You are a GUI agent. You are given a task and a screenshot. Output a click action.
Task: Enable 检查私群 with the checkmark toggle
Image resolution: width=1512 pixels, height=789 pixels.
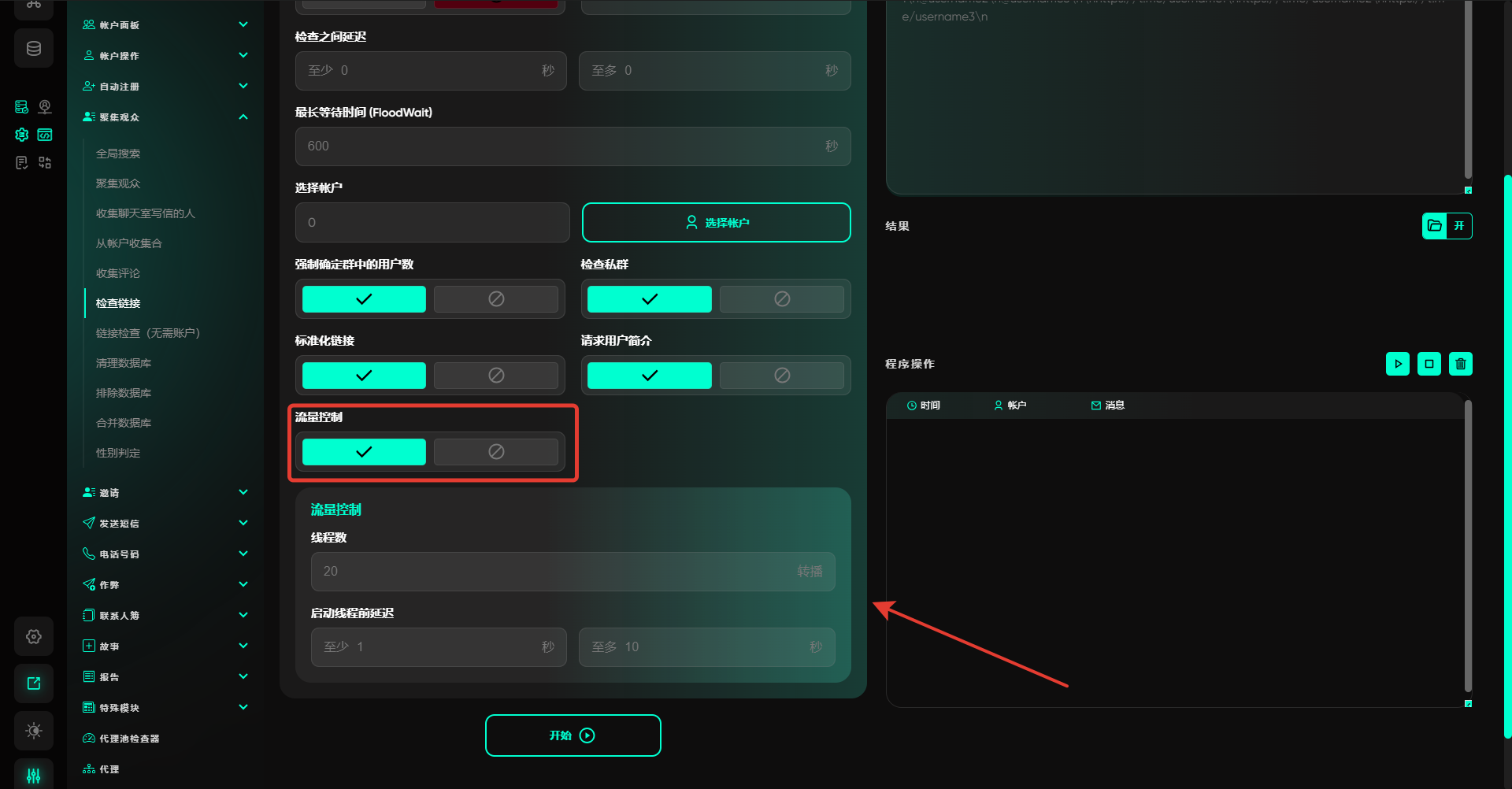click(649, 299)
